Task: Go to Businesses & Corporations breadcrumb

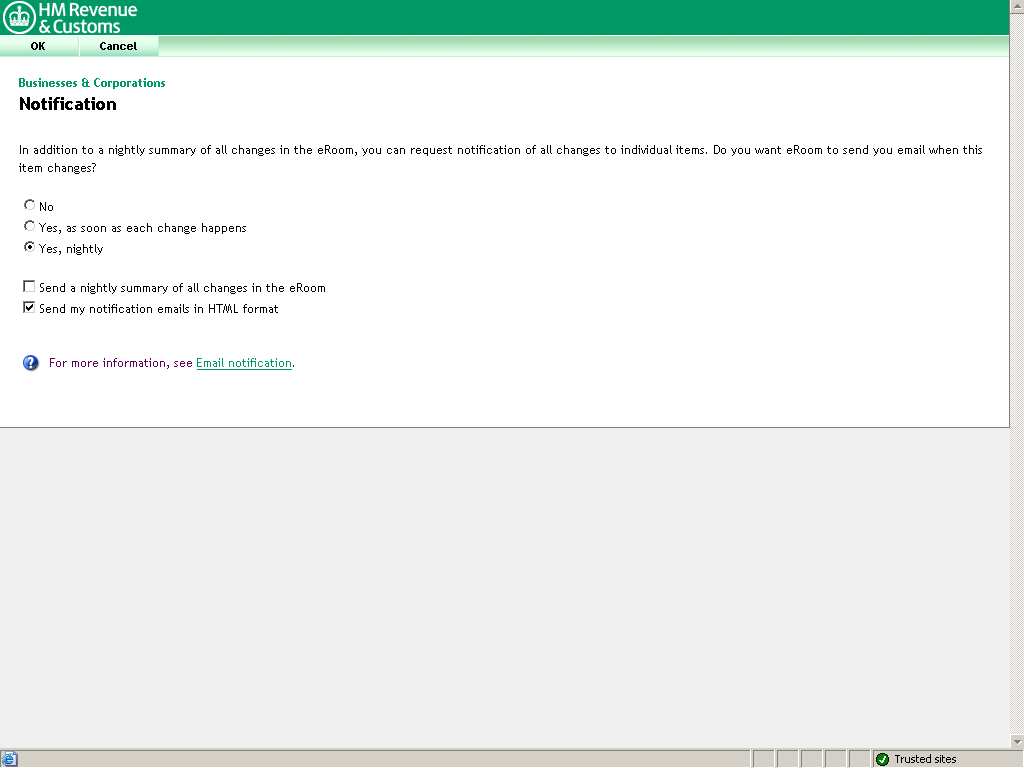Action: (x=92, y=83)
